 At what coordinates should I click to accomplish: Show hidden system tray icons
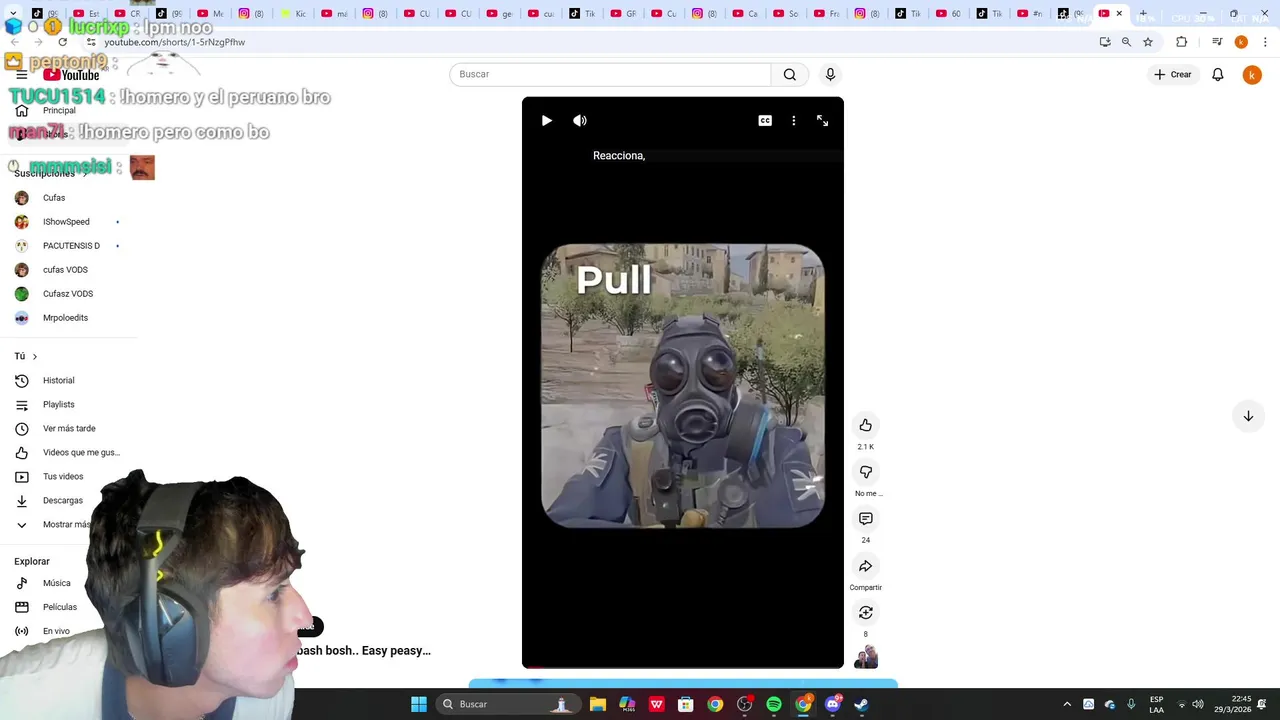[x=1067, y=704]
